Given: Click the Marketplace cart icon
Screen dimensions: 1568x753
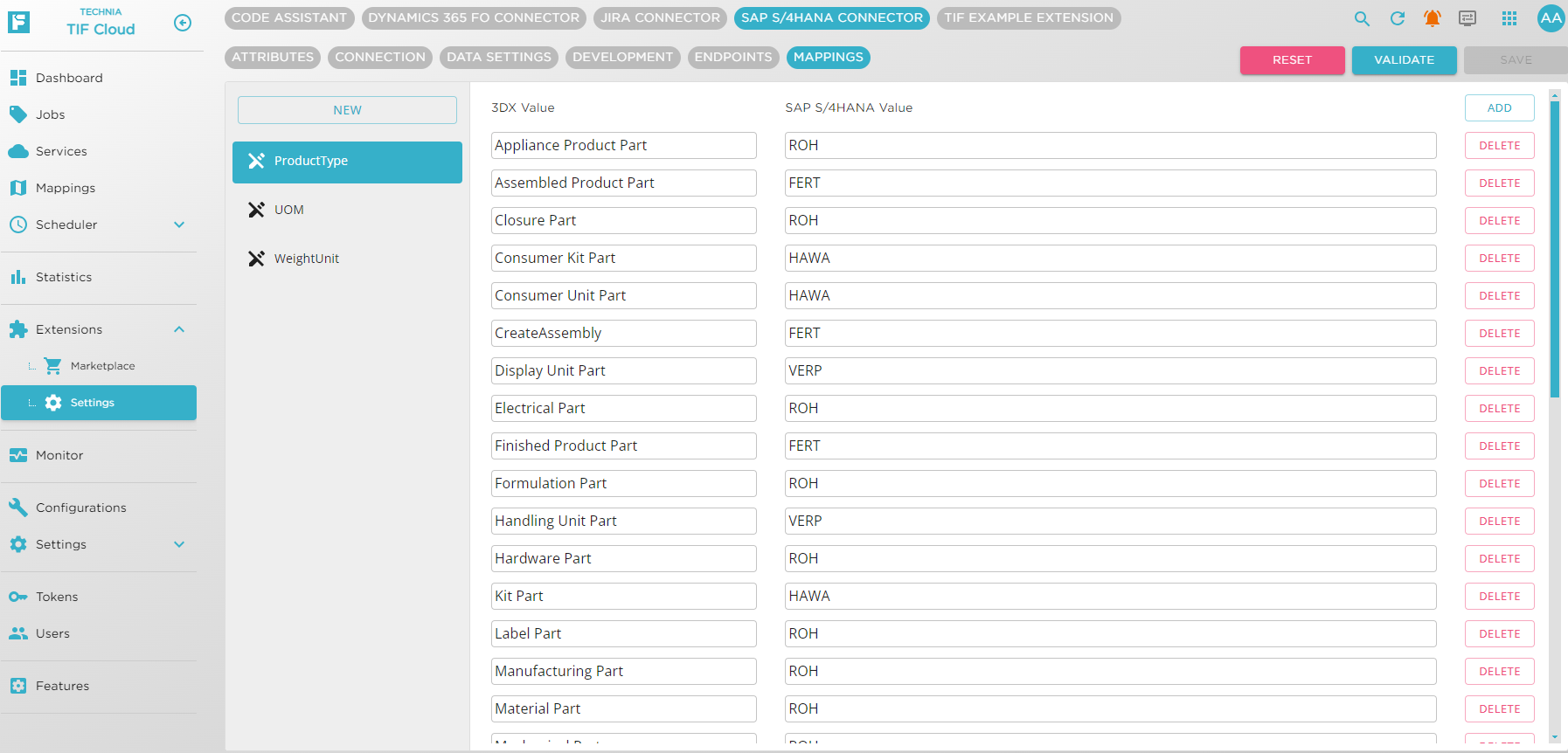Looking at the screenshot, I should point(53,366).
